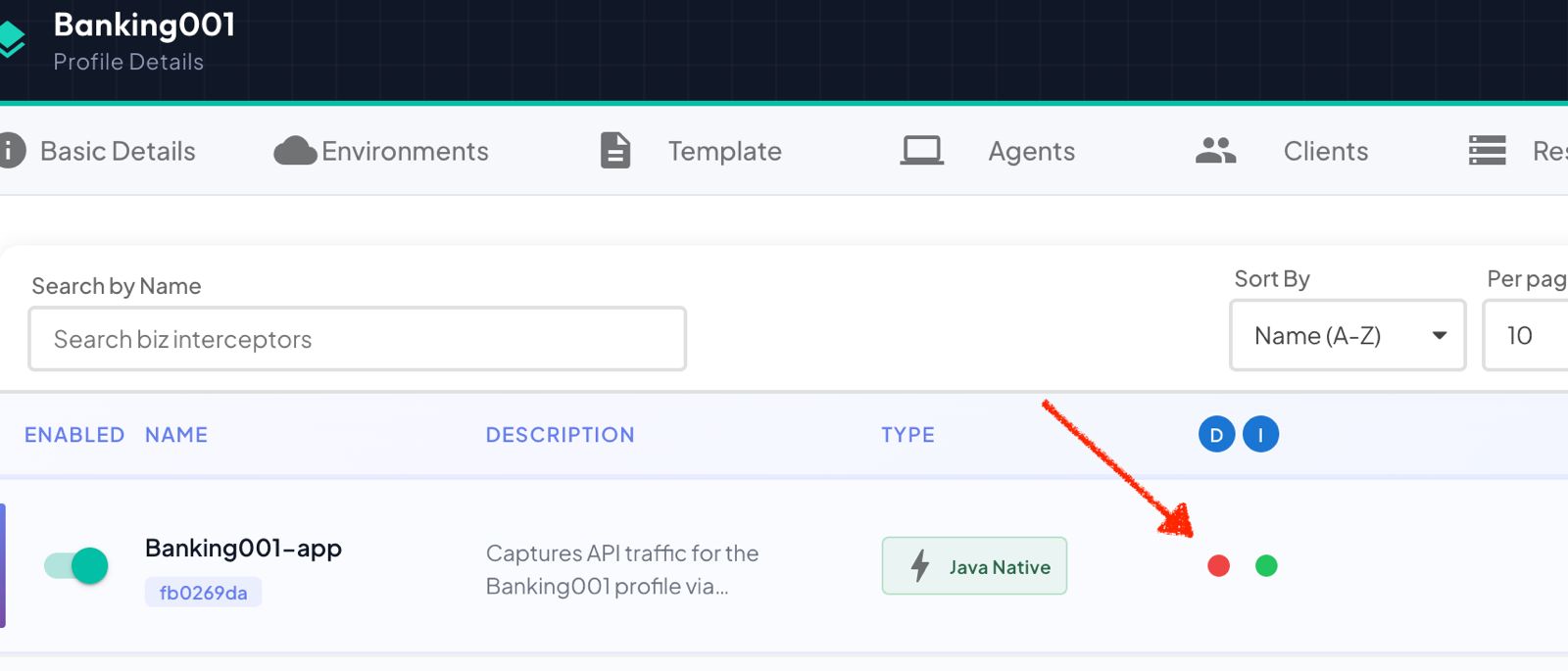Open the Banking001-app interceptor name

(x=243, y=549)
